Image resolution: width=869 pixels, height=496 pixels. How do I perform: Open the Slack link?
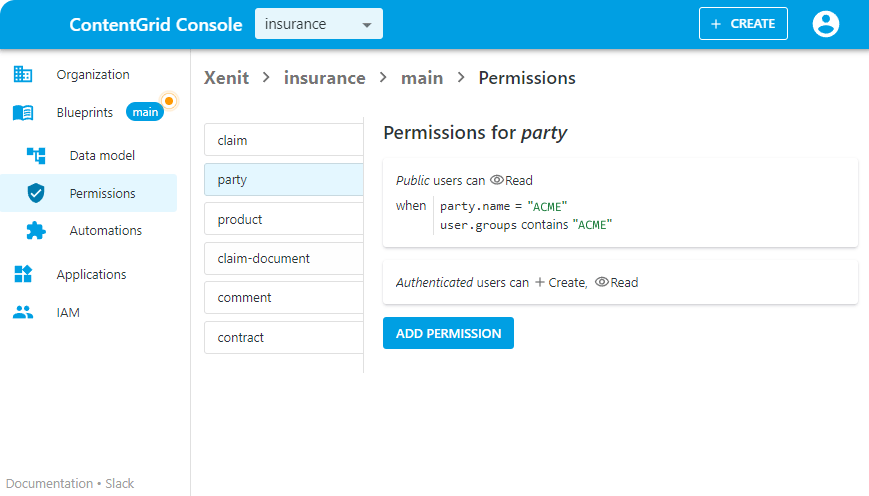coord(120,483)
